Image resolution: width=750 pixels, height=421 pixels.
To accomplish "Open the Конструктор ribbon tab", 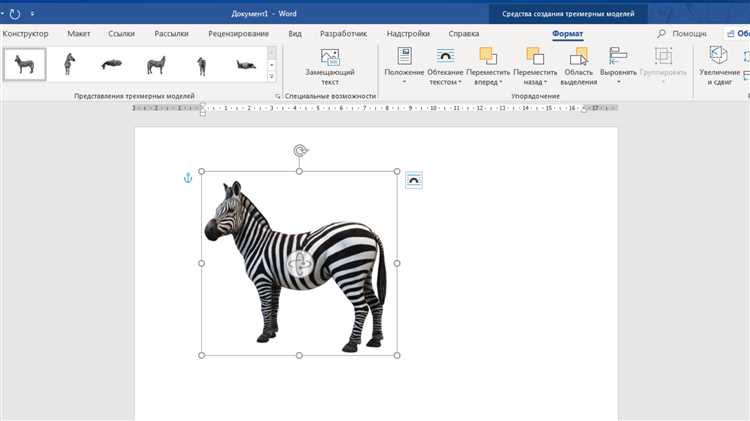I will [25, 34].
